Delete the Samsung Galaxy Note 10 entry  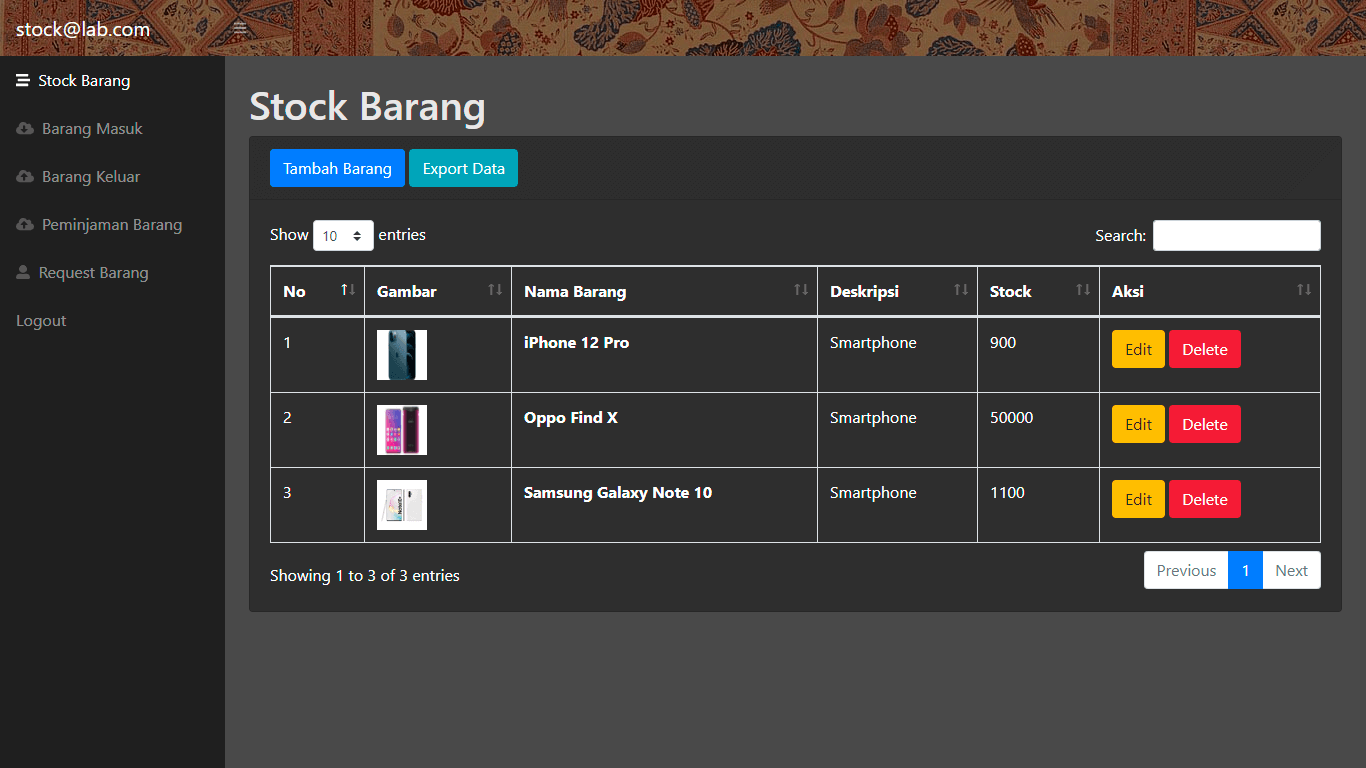[x=1205, y=499]
